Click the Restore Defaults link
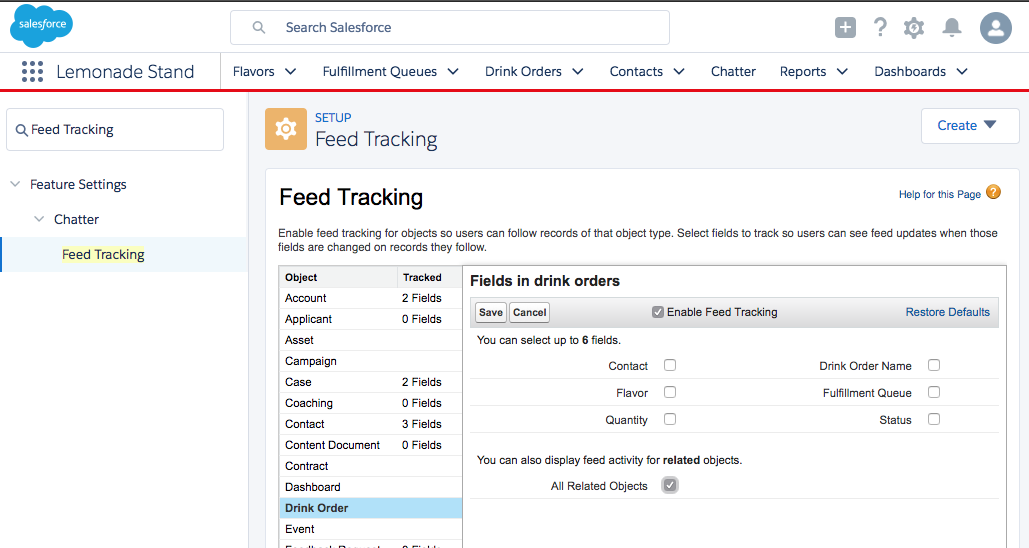The height and width of the screenshot is (548, 1029). pyautogui.click(x=947, y=312)
